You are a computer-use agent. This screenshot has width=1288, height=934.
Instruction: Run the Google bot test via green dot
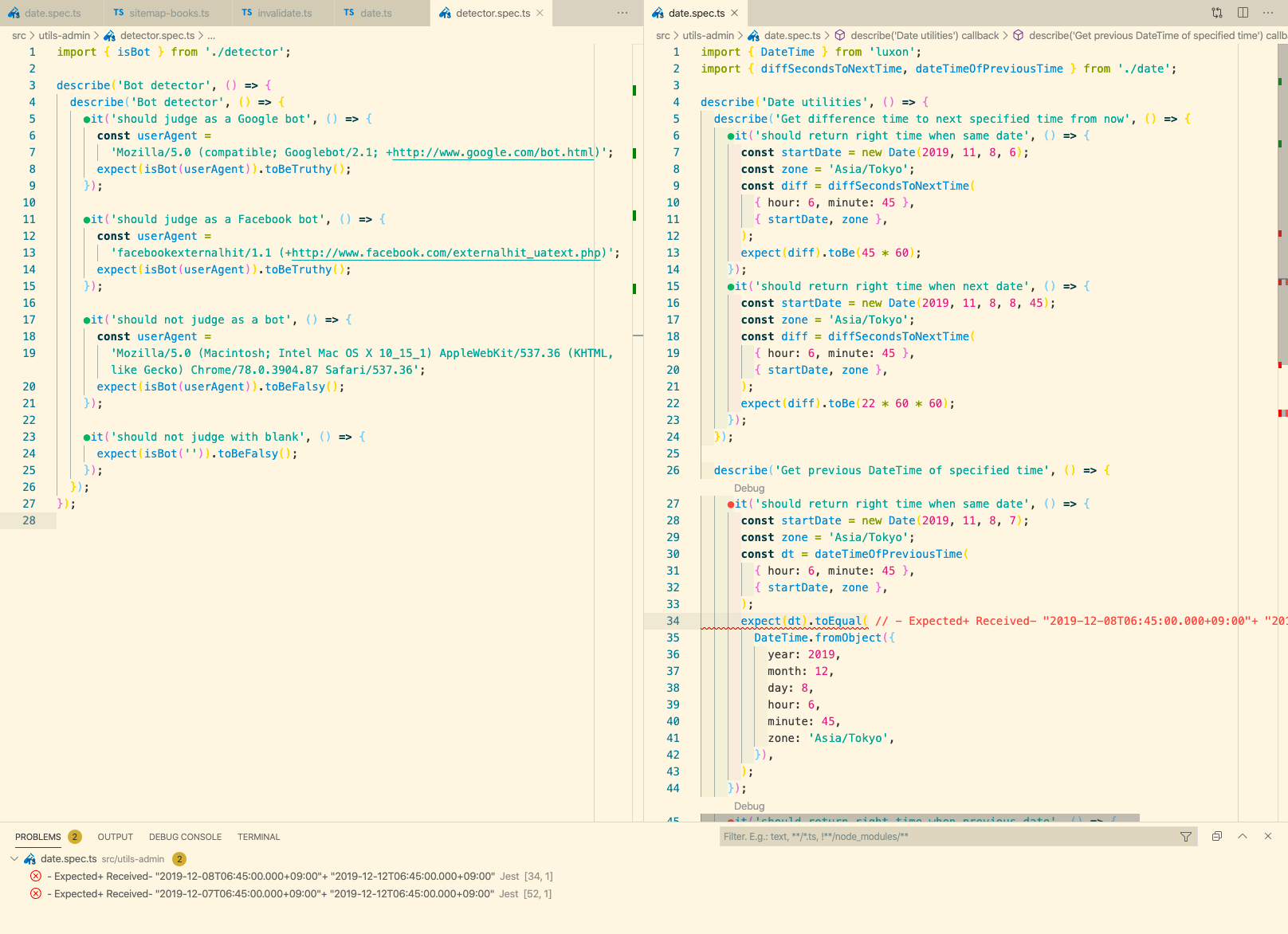(85, 118)
